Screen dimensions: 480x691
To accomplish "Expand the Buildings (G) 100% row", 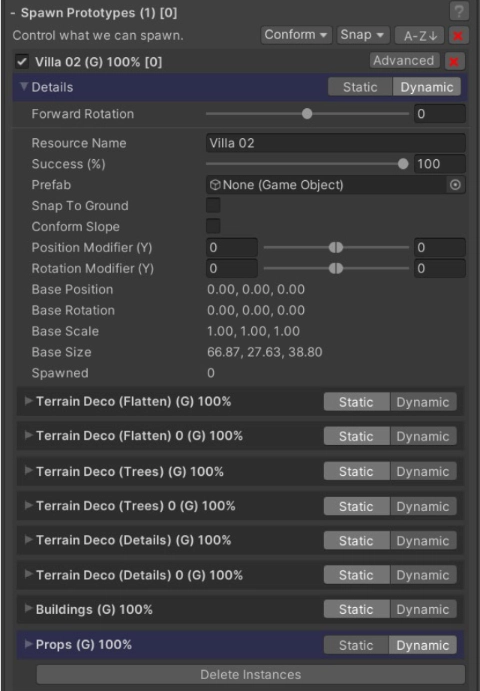I will coord(28,609).
